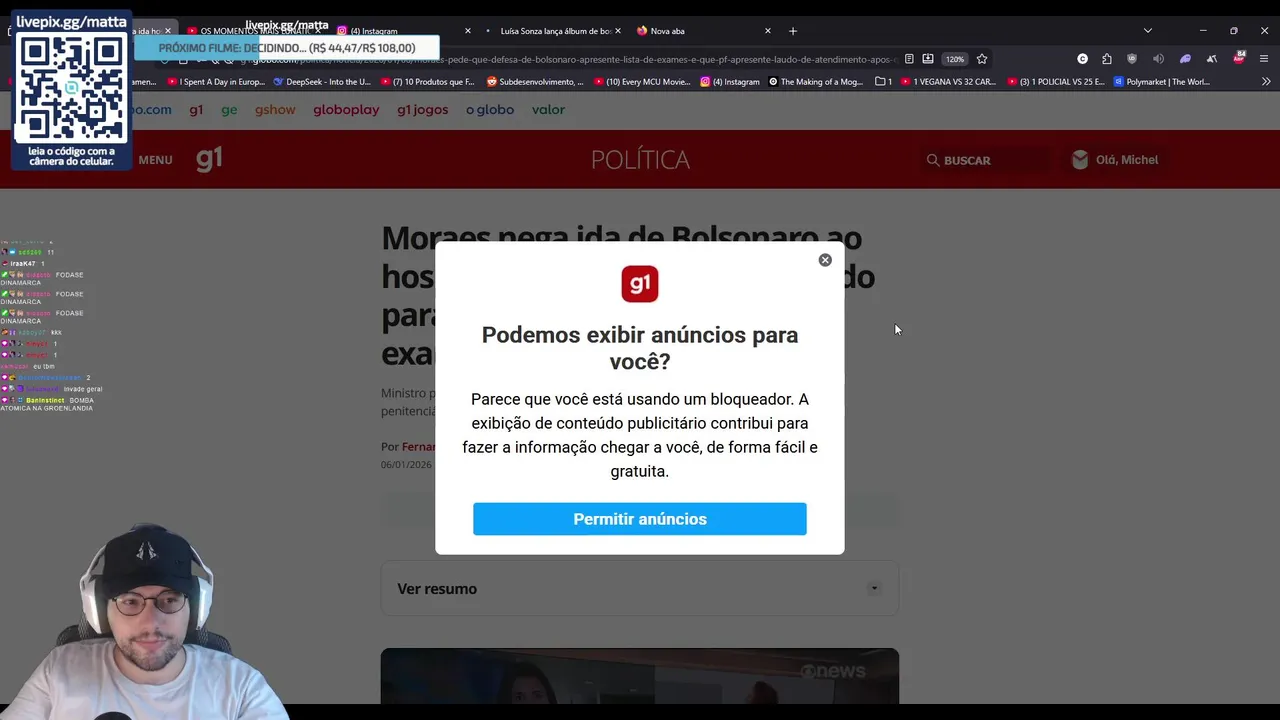
Task: Open a new tab with plus button
Action: [793, 31]
